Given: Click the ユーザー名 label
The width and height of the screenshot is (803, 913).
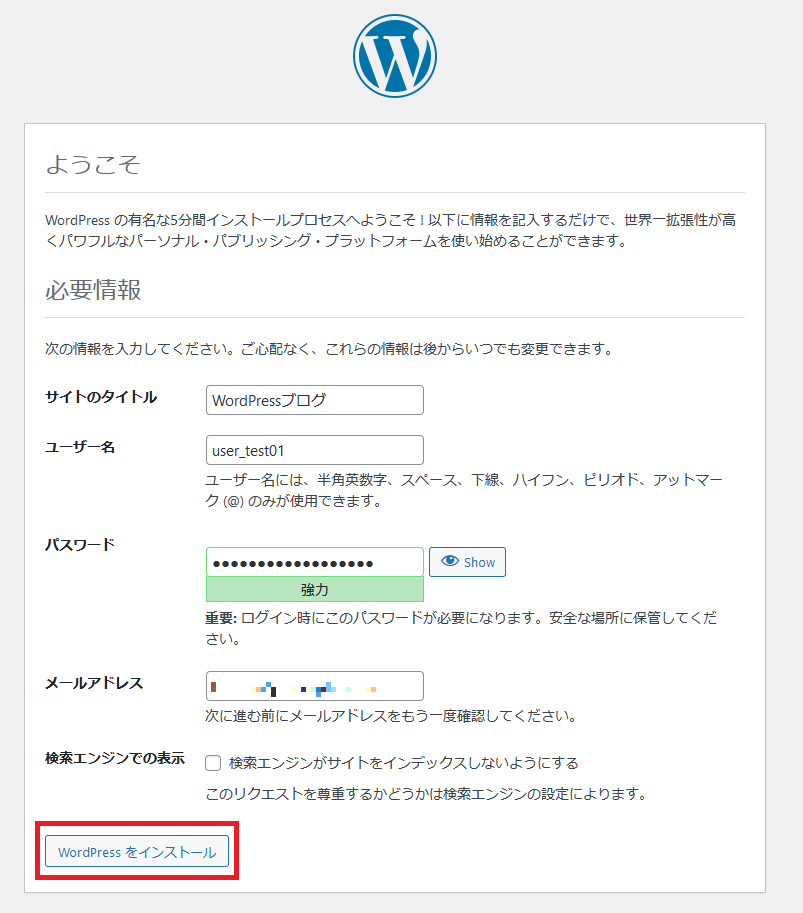Looking at the screenshot, I should point(80,447).
